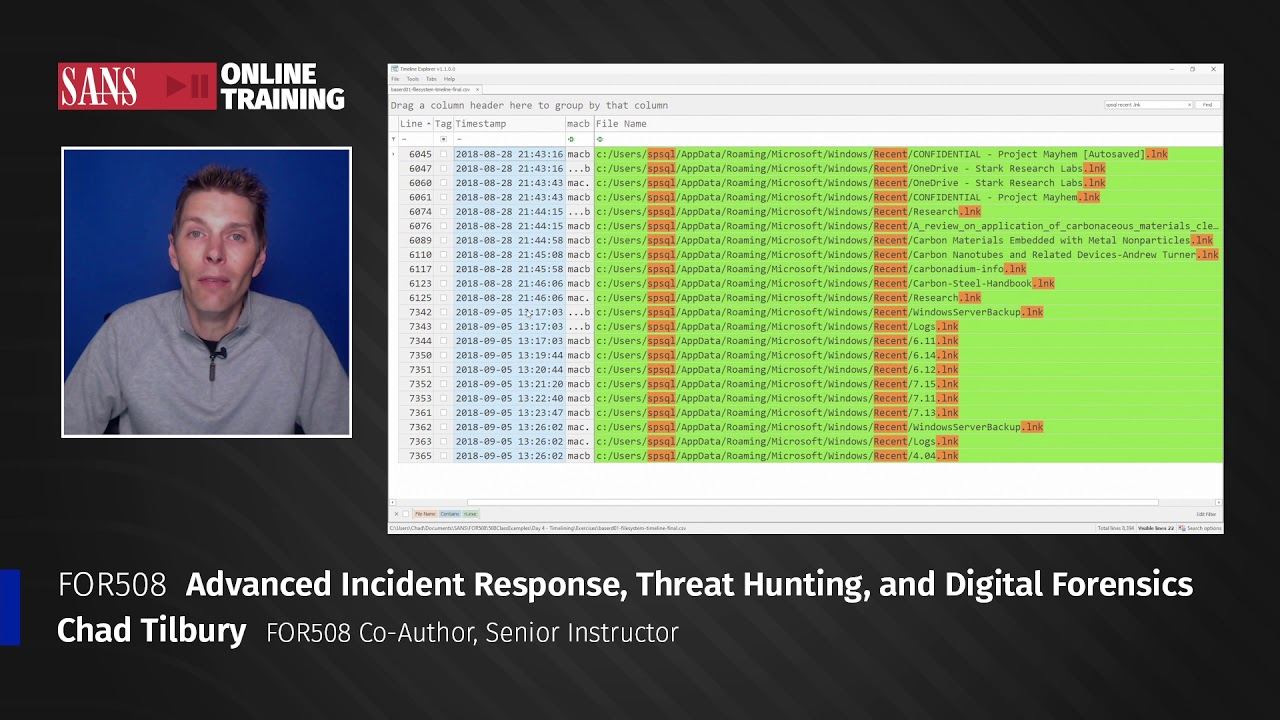Tag the checkbox on line 6045

444,154
